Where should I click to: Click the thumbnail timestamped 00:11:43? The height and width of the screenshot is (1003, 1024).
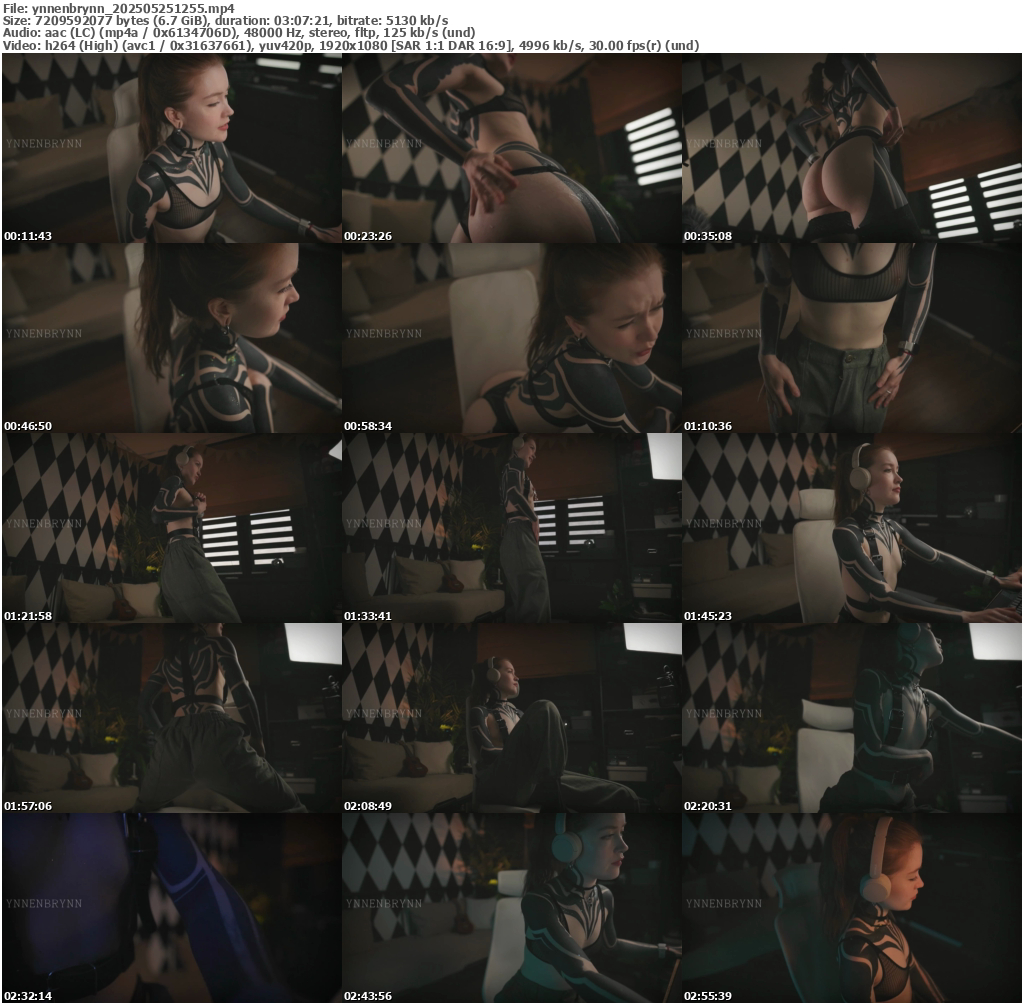click(171, 148)
